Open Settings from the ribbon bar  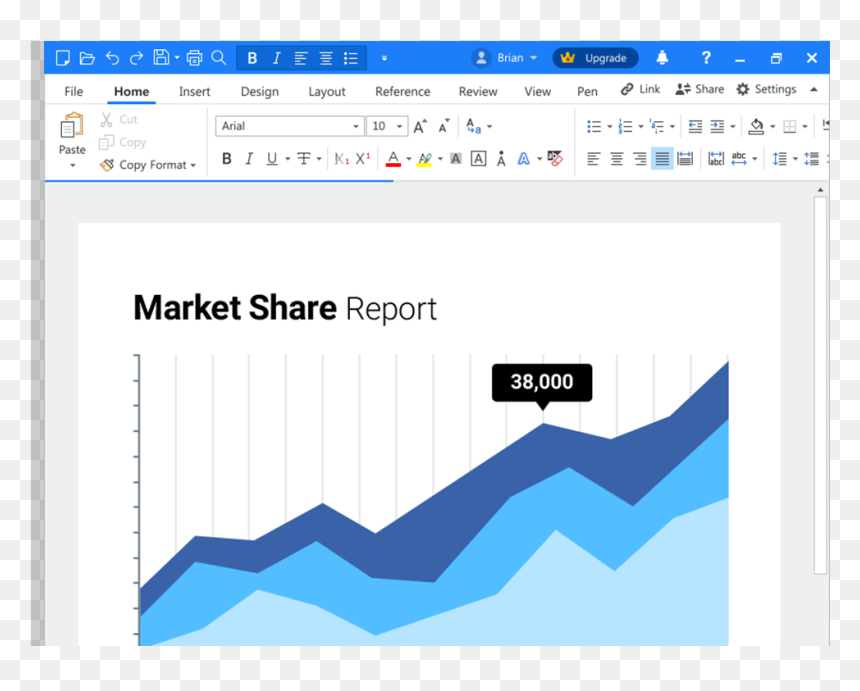(x=766, y=89)
